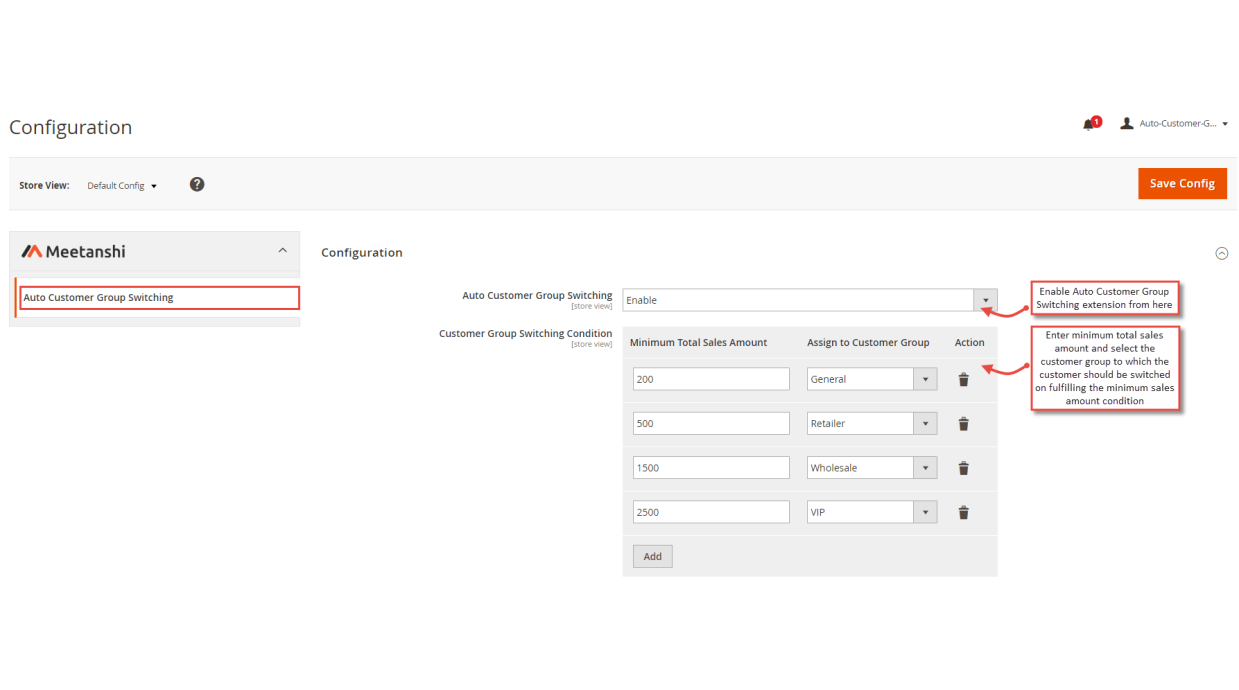The height and width of the screenshot is (690, 1239).
Task: Click the Action column header
Action: (969, 342)
